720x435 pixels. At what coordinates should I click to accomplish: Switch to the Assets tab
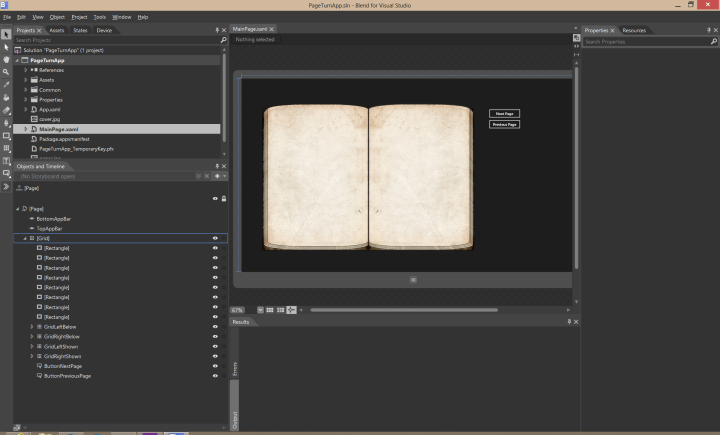(x=57, y=30)
